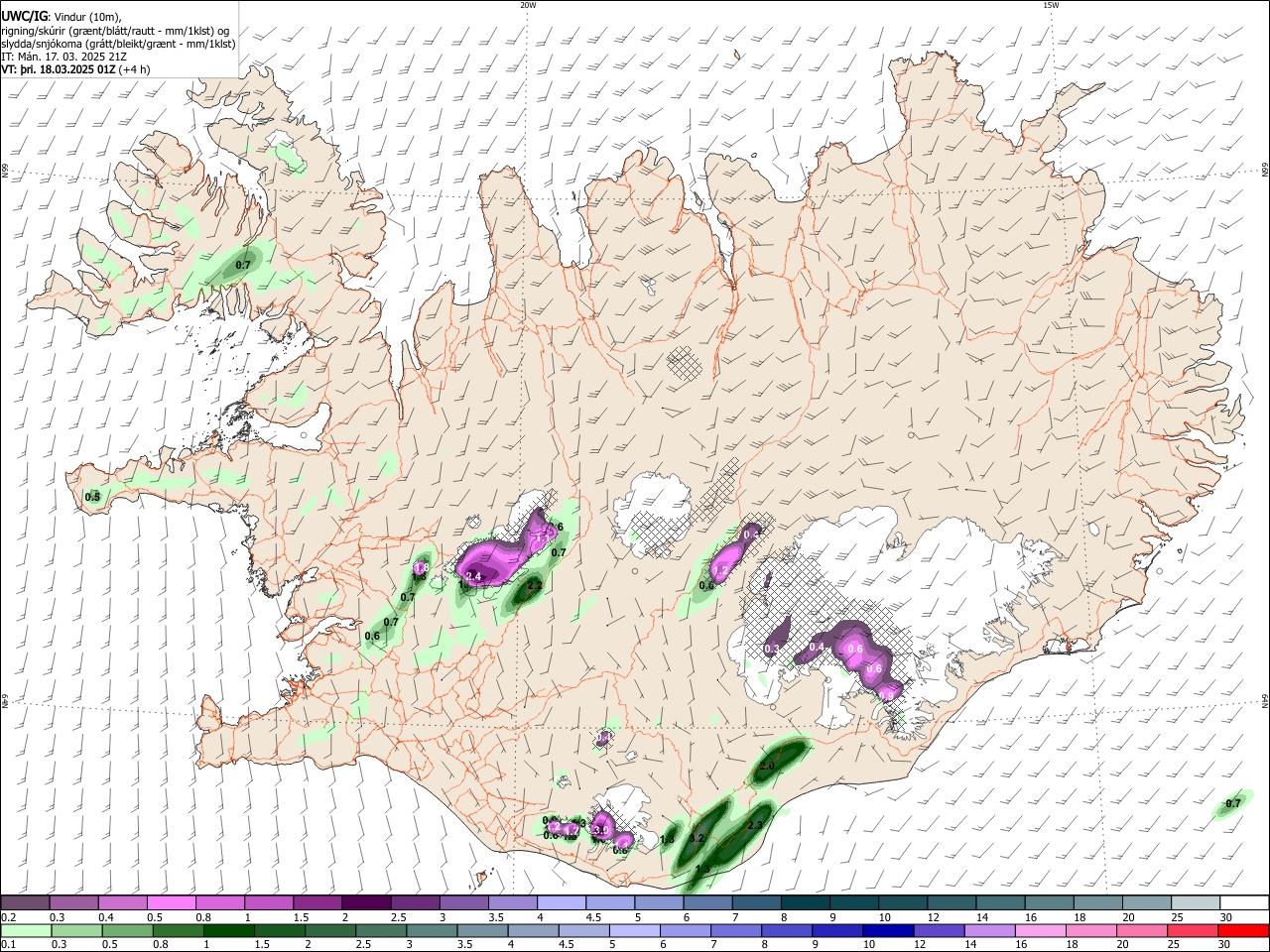The width and height of the screenshot is (1270, 952).
Task: Select the bright pink swatch starting at 0.5
Action: 171,902
